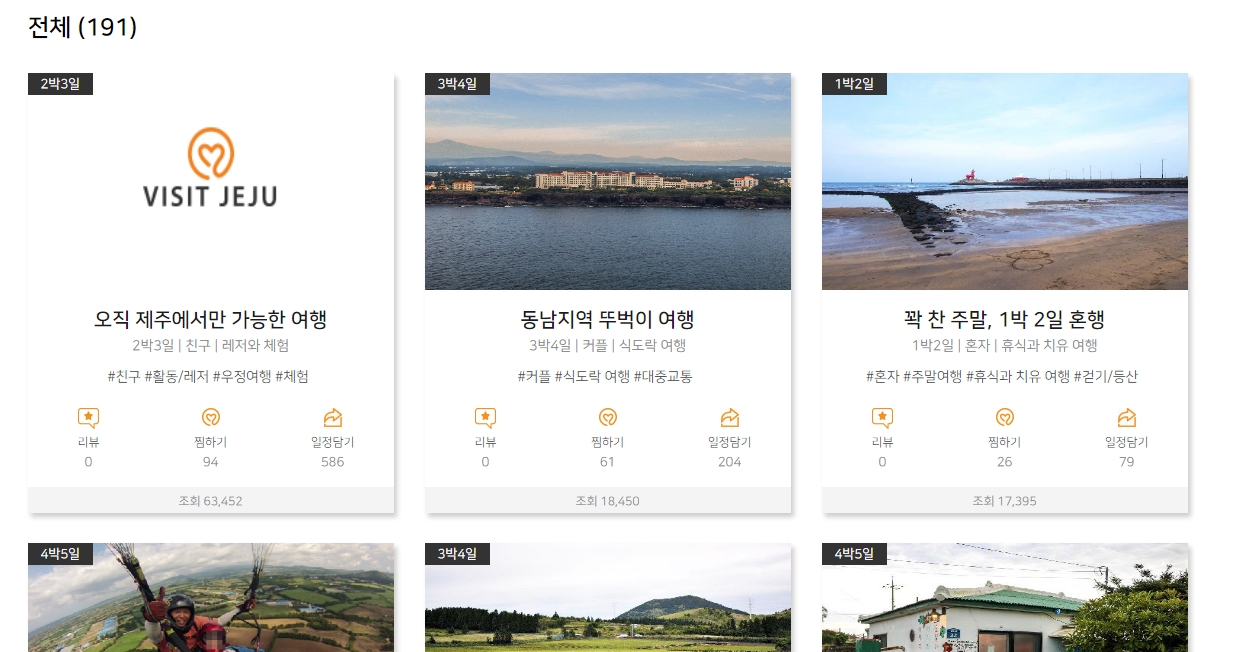Click hashtags #혼자 #주말여행 #휴식과 치유 여행

click(x=967, y=377)
